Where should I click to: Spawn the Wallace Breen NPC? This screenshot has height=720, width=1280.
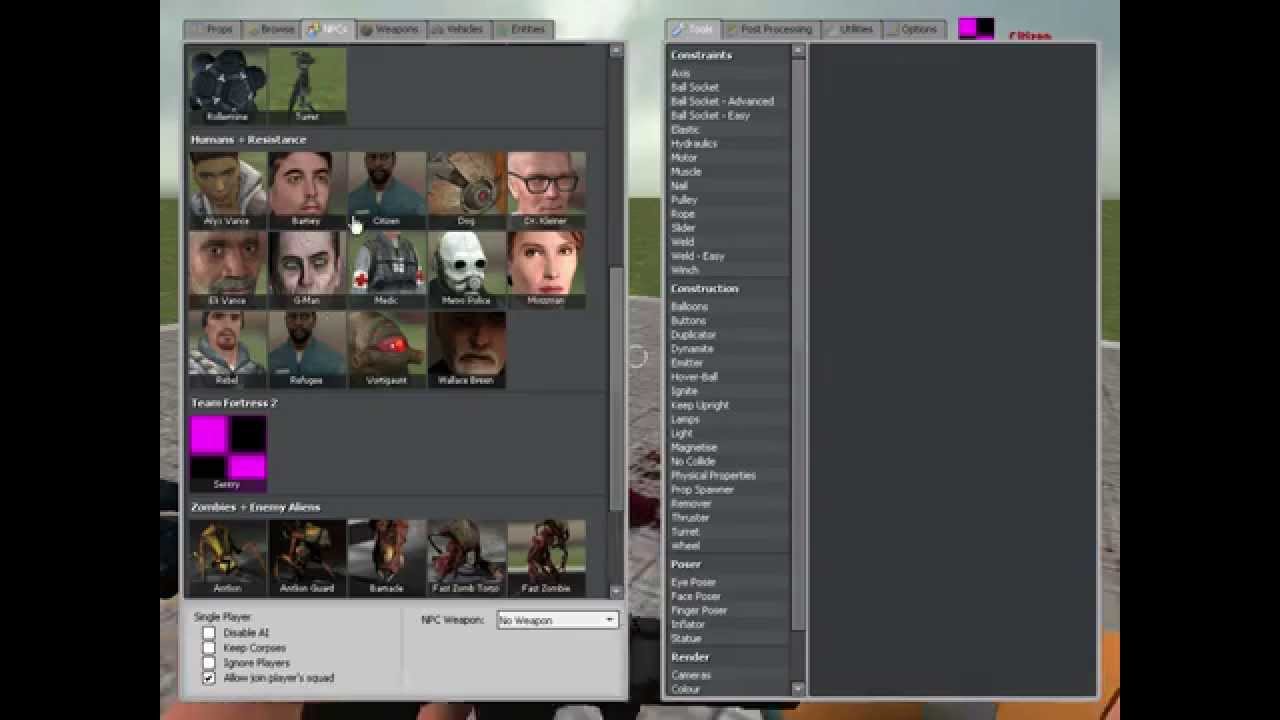pyautogui.click(x=467, y=349)
